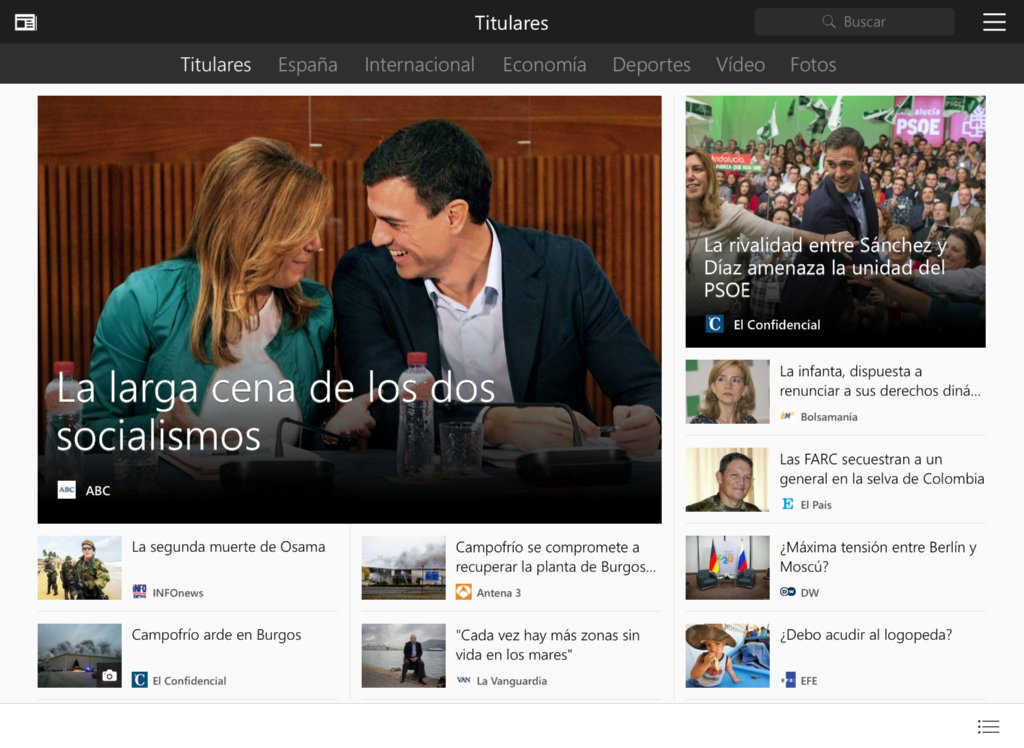Click 'INFOnews' source name text

click(178, 593)
